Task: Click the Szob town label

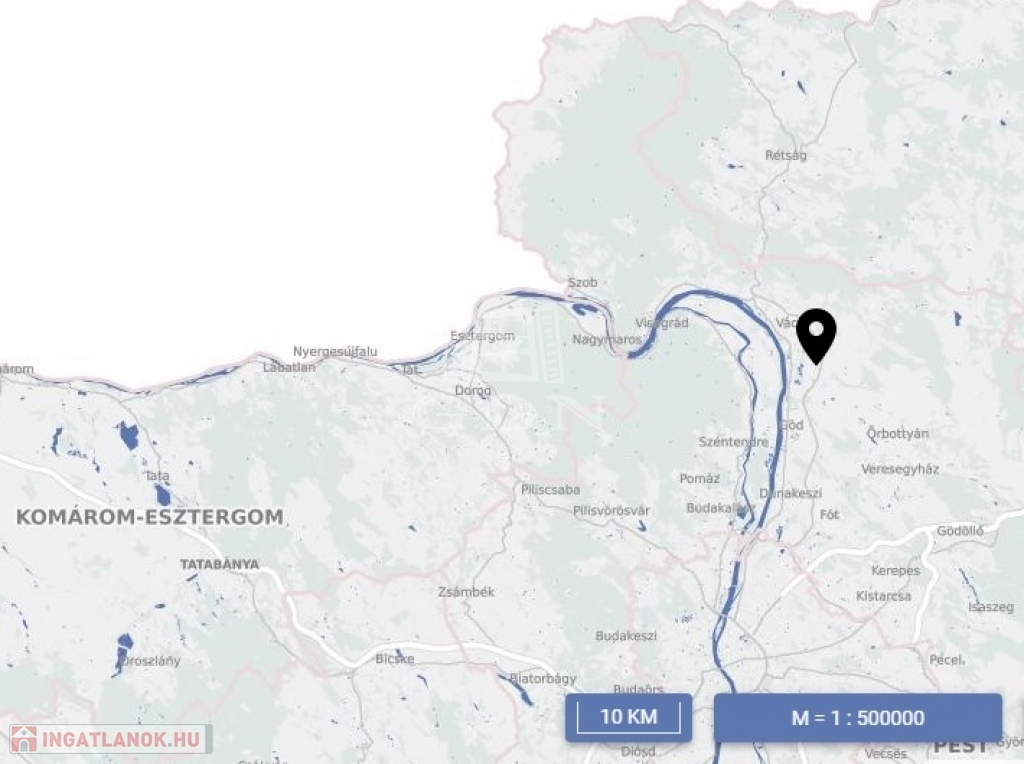Action: point(583,283)
